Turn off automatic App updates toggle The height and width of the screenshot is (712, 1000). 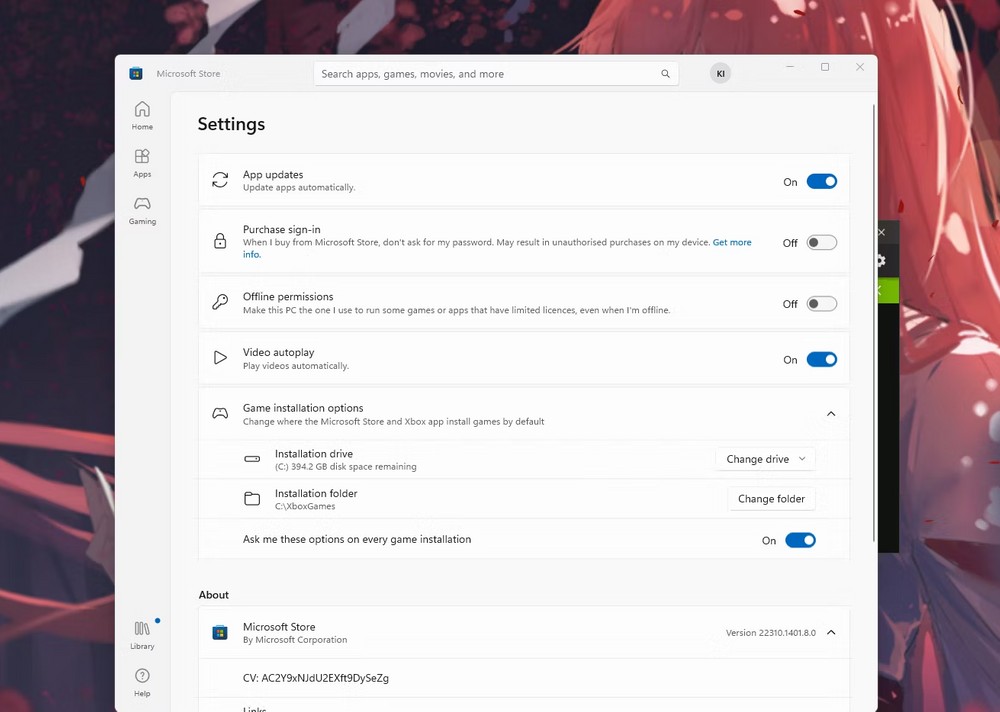[x=821, y=181]
